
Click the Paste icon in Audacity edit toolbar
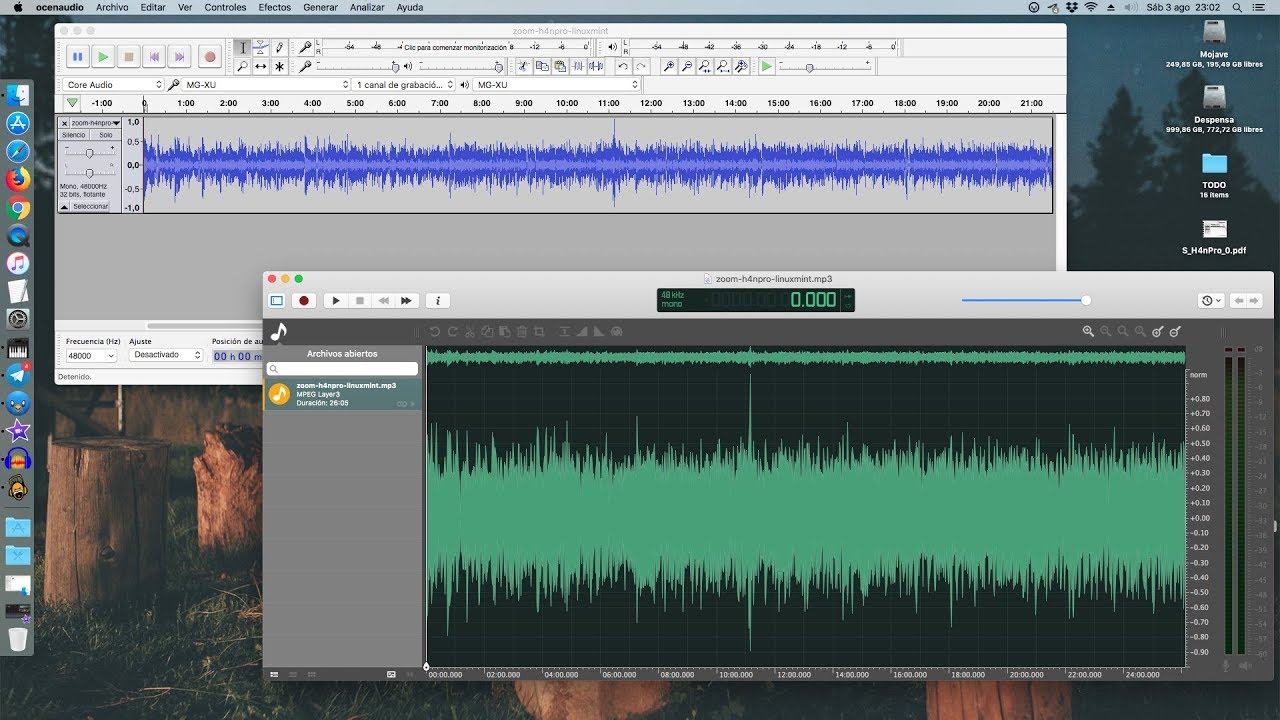point(559,66)
